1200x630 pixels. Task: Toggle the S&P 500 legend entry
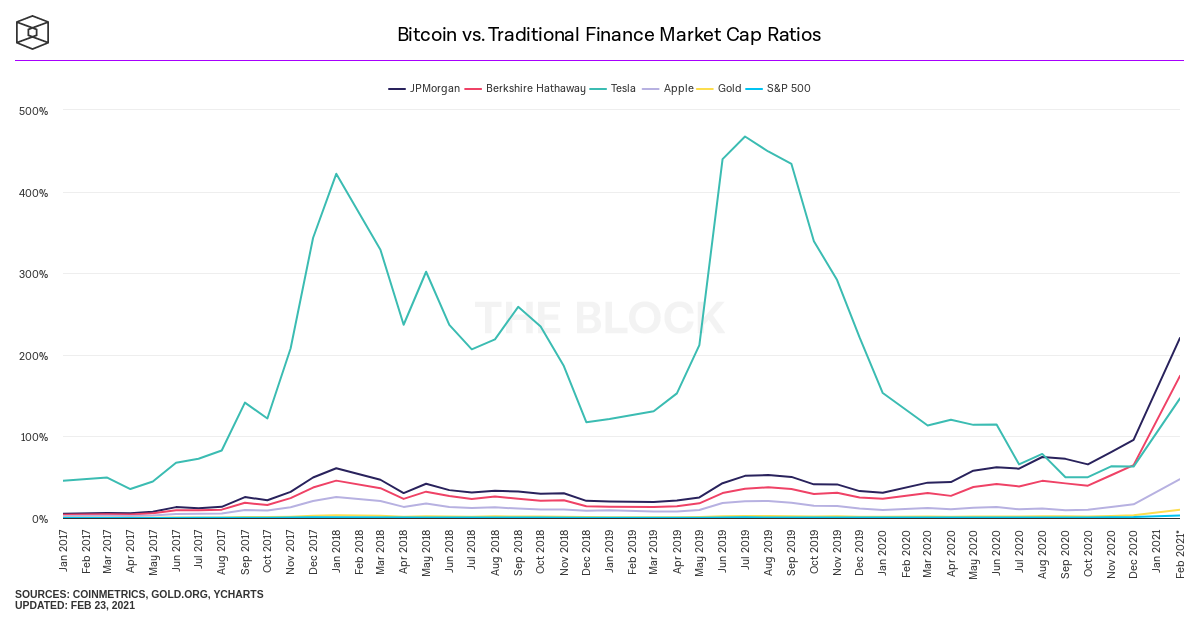tap(779, 88)
